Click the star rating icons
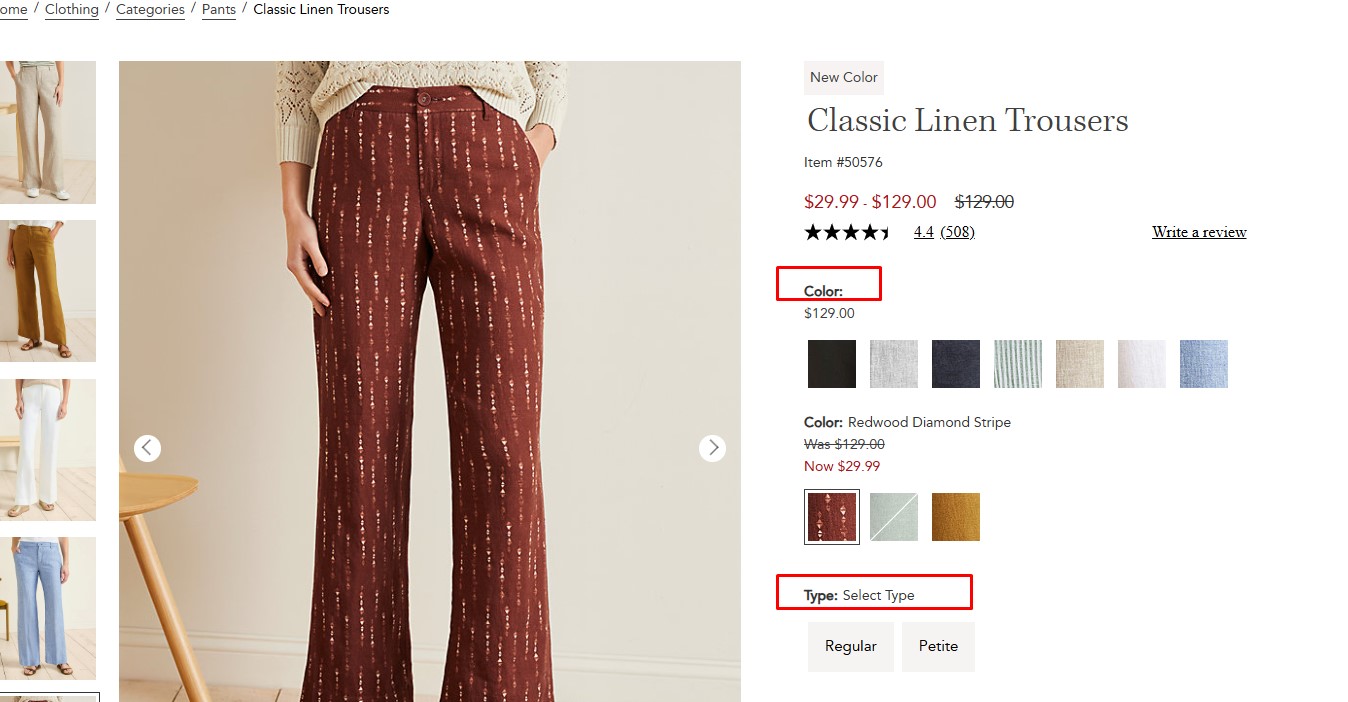This screenshot has height=702, width=1348. coord(847,233)
